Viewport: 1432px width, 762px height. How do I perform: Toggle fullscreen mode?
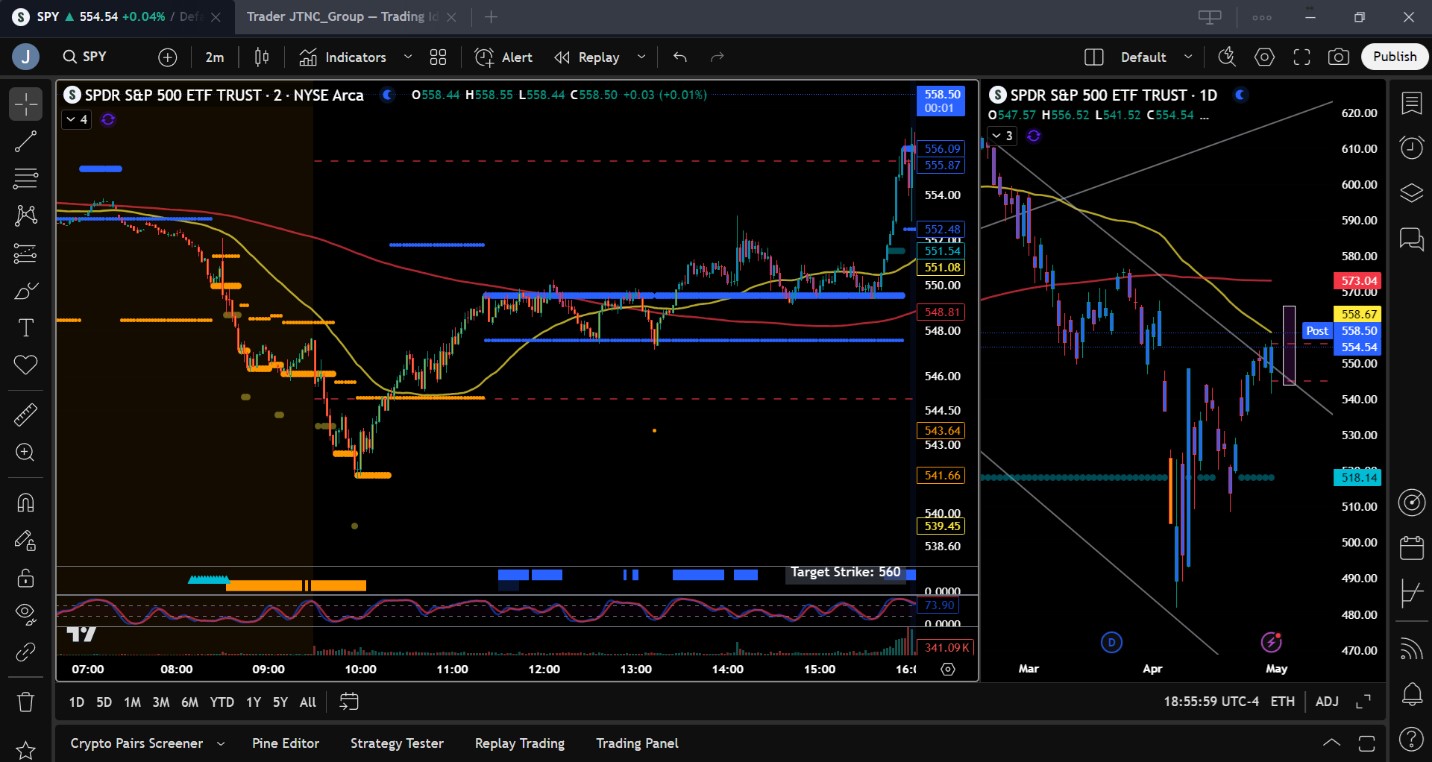1302,57
